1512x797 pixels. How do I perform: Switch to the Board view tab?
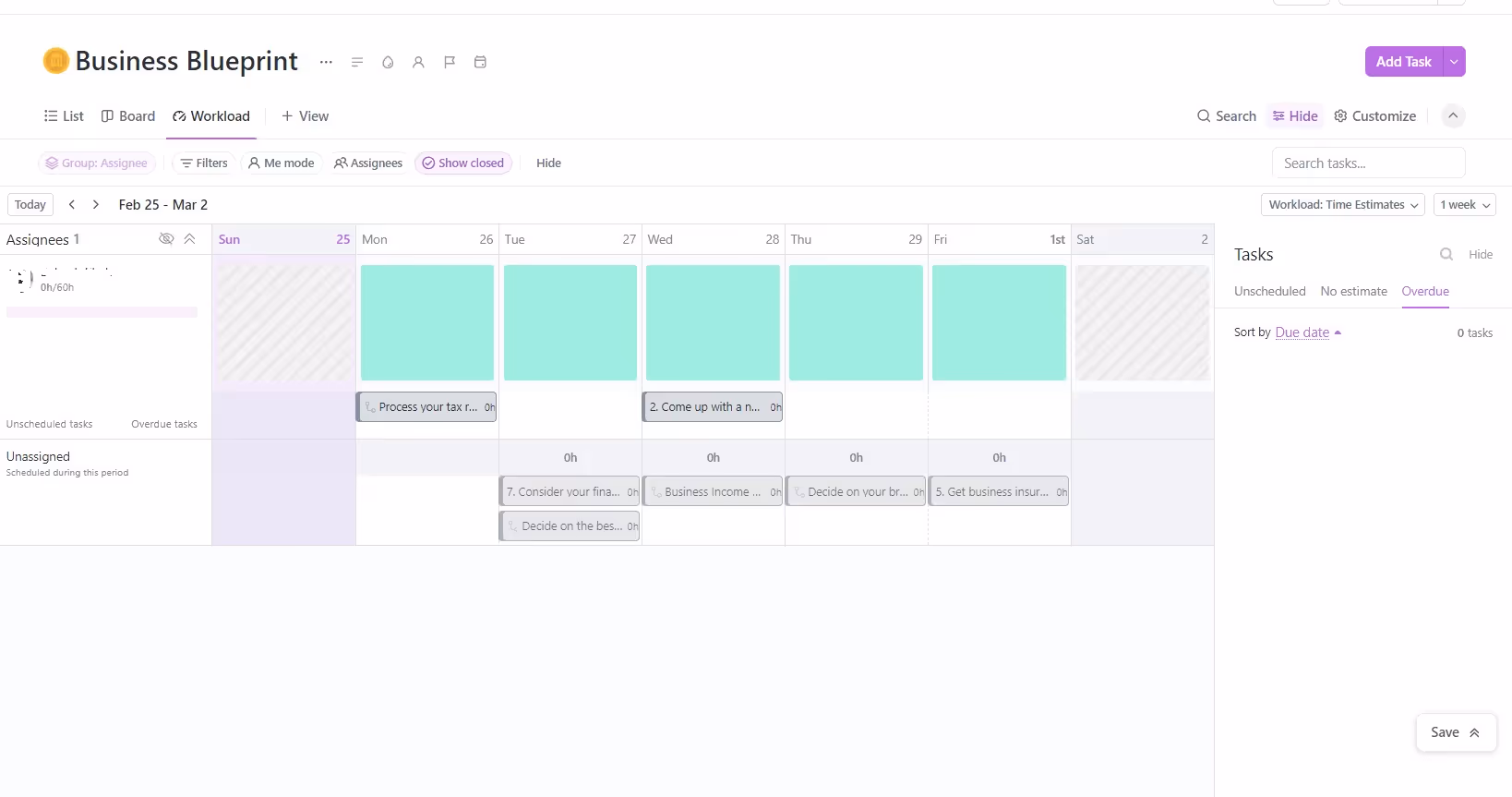pos(128,115)
